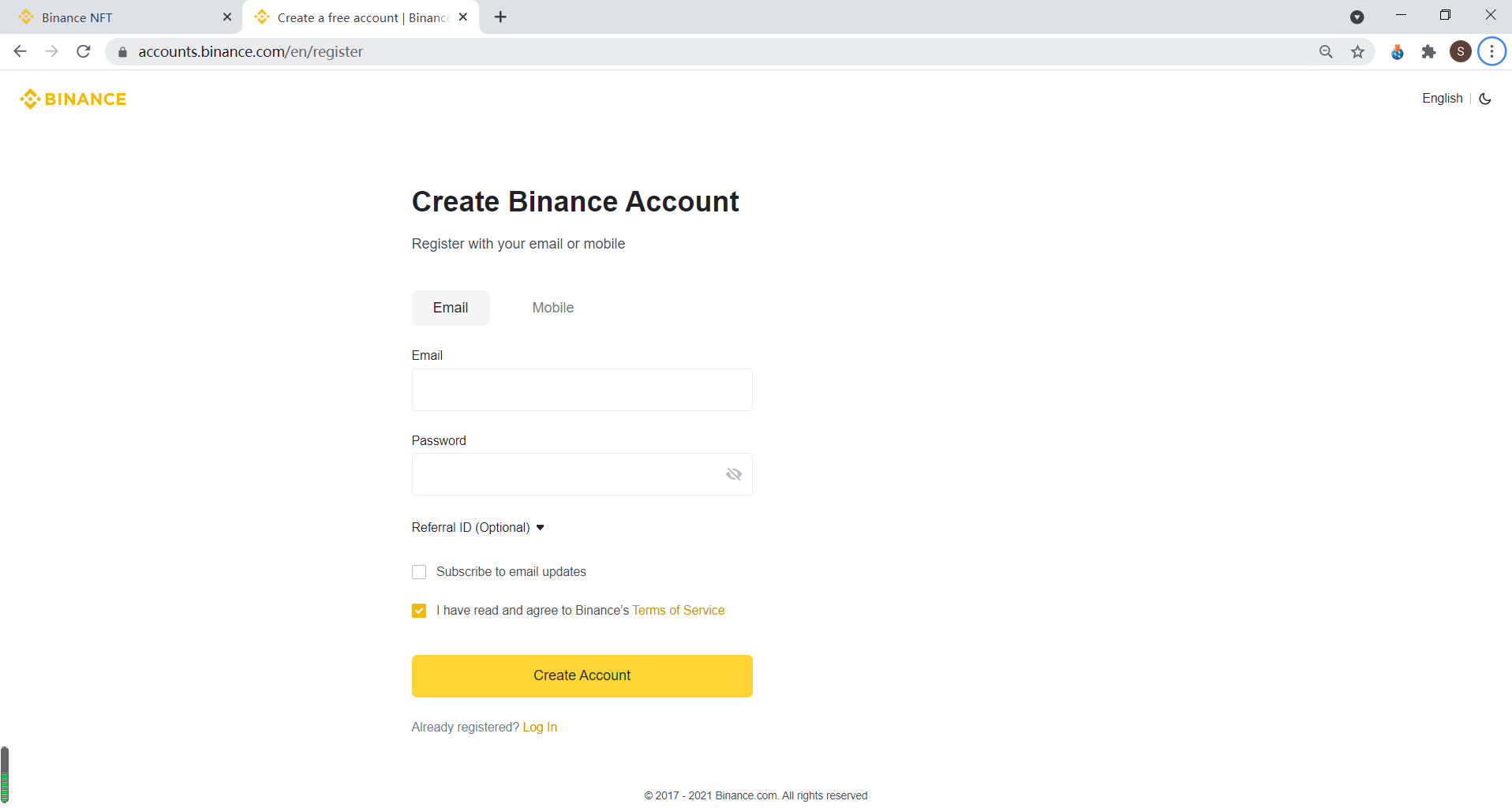This screenshot has height=808, width=1512.
Task: Click the browser forward arrow
Action: coord(52,51)
